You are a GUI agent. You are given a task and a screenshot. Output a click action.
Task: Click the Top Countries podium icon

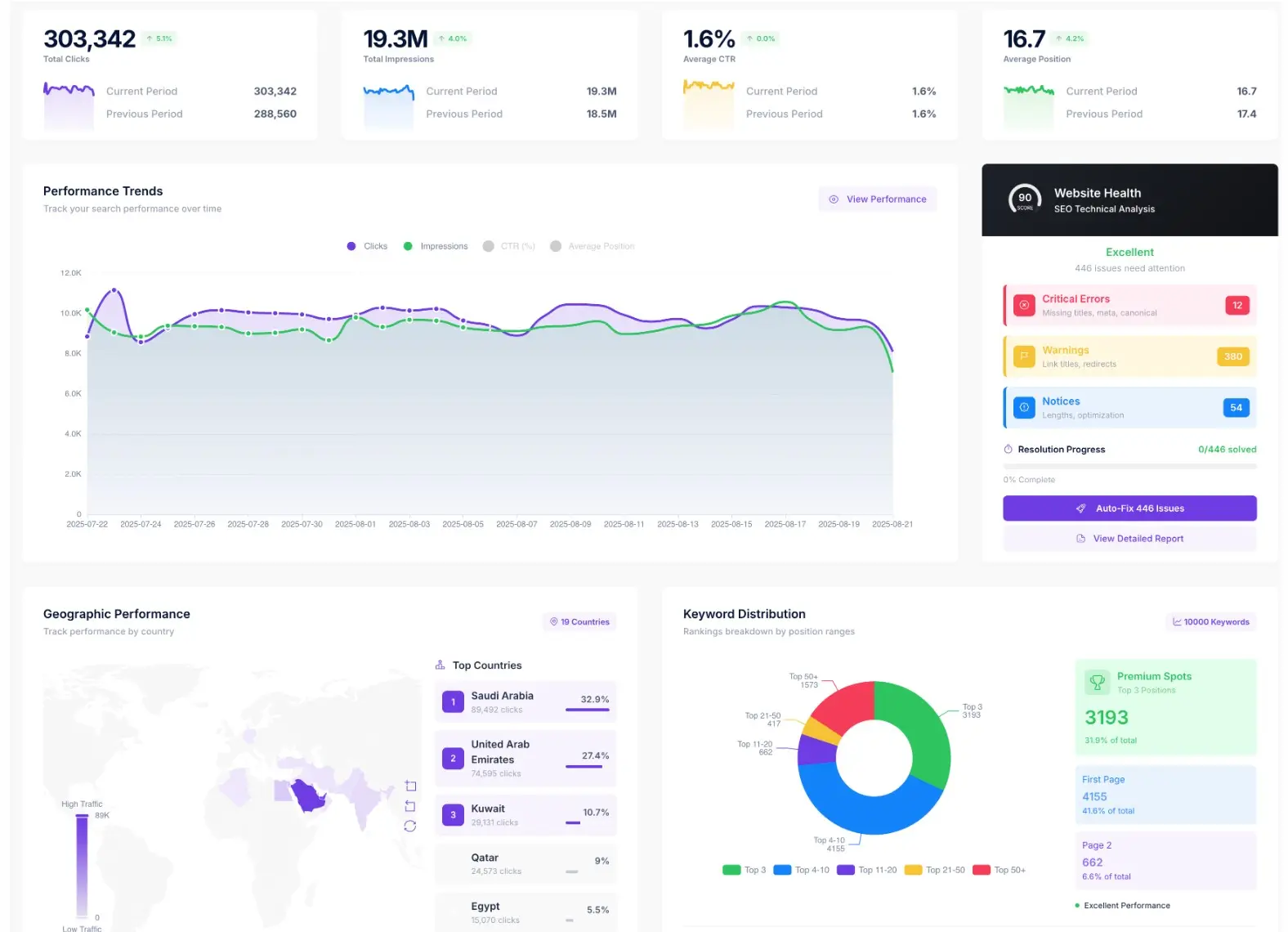[441, 665]
